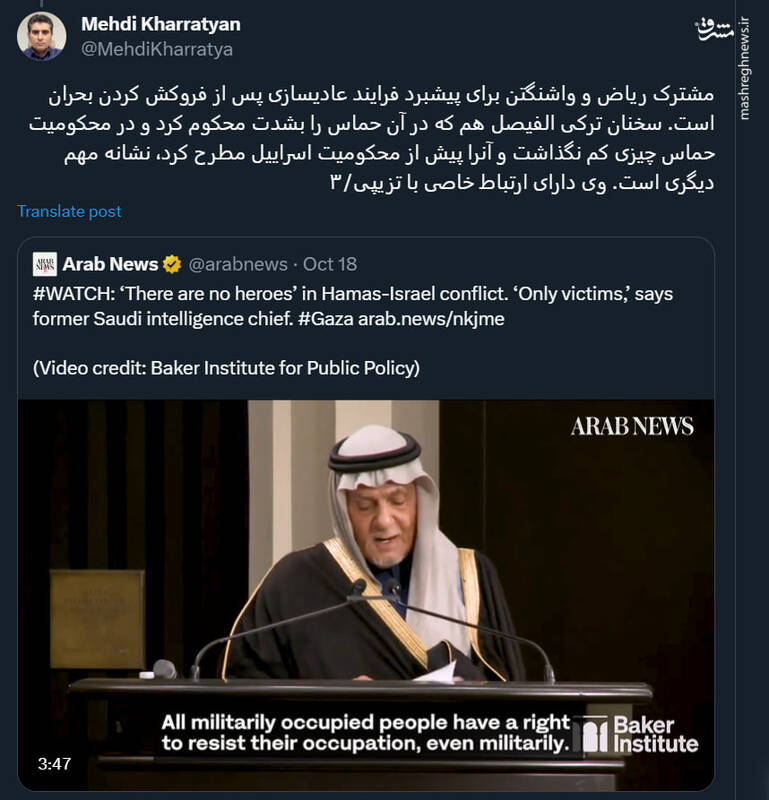Screen dimensions: 769x800
Task: Click the gold verified badge
Action: point(172,264)
